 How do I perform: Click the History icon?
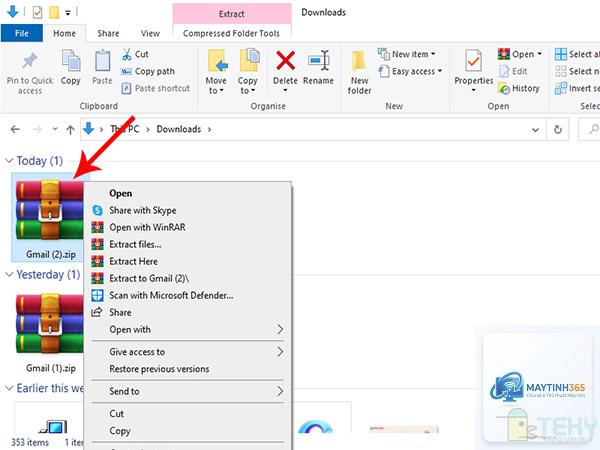[504, 88]
